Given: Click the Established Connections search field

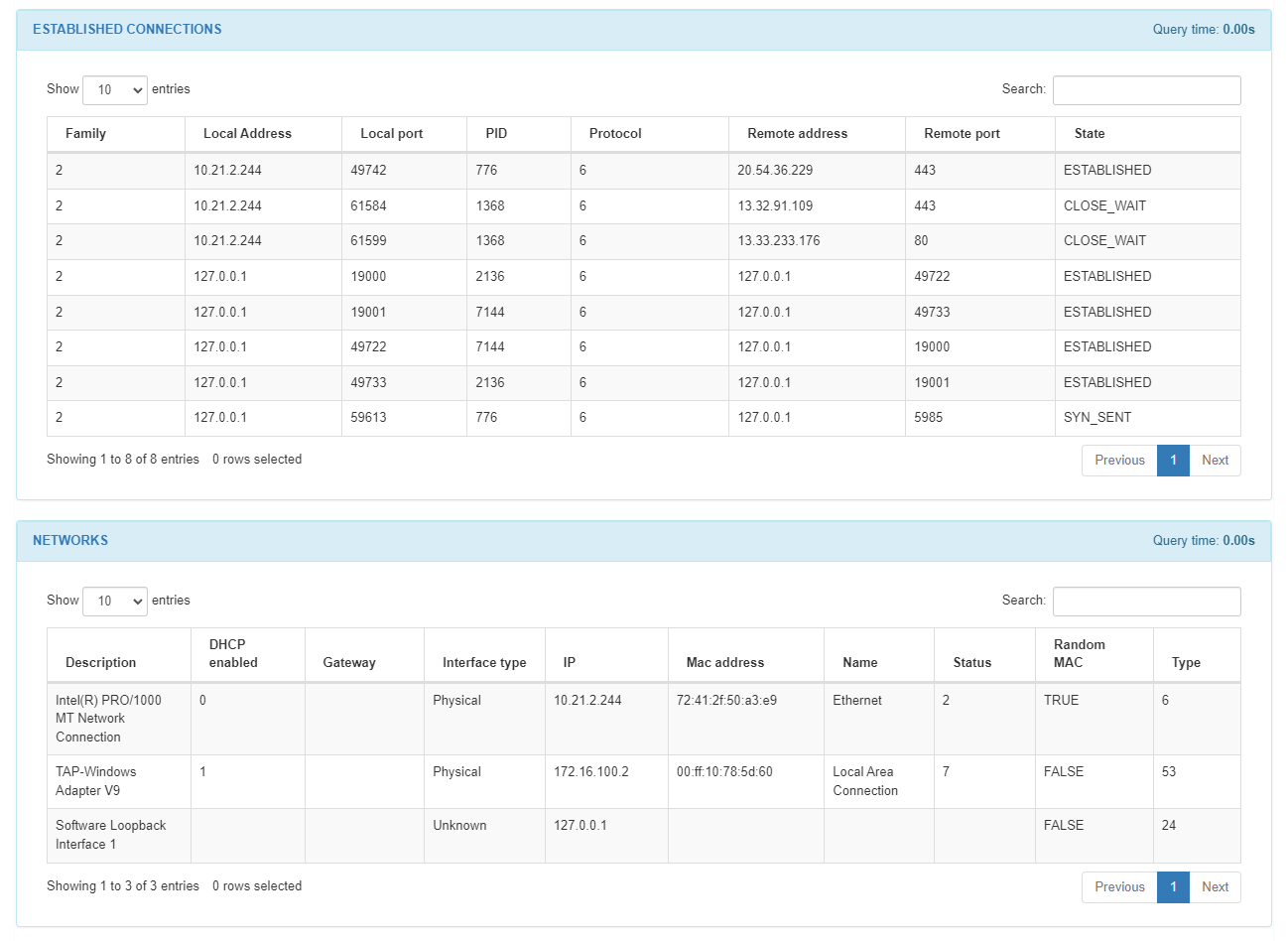Looking at the screenshot, I should coord(1146,89).
